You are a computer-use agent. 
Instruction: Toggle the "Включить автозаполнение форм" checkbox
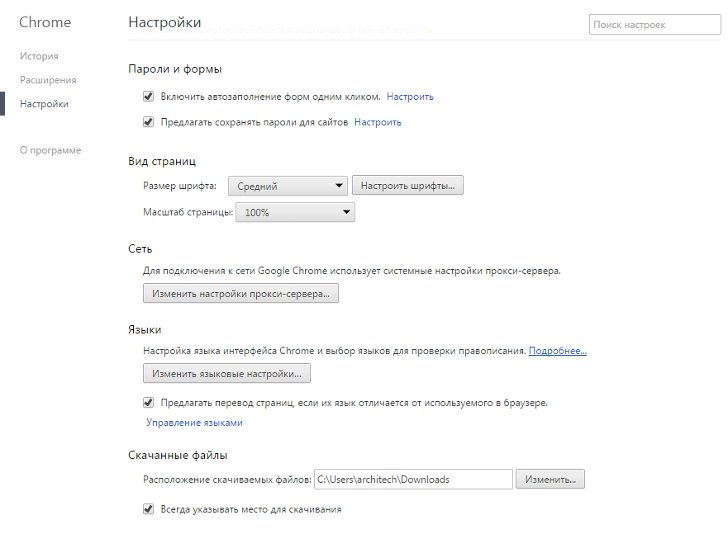(x=149, y=97)
